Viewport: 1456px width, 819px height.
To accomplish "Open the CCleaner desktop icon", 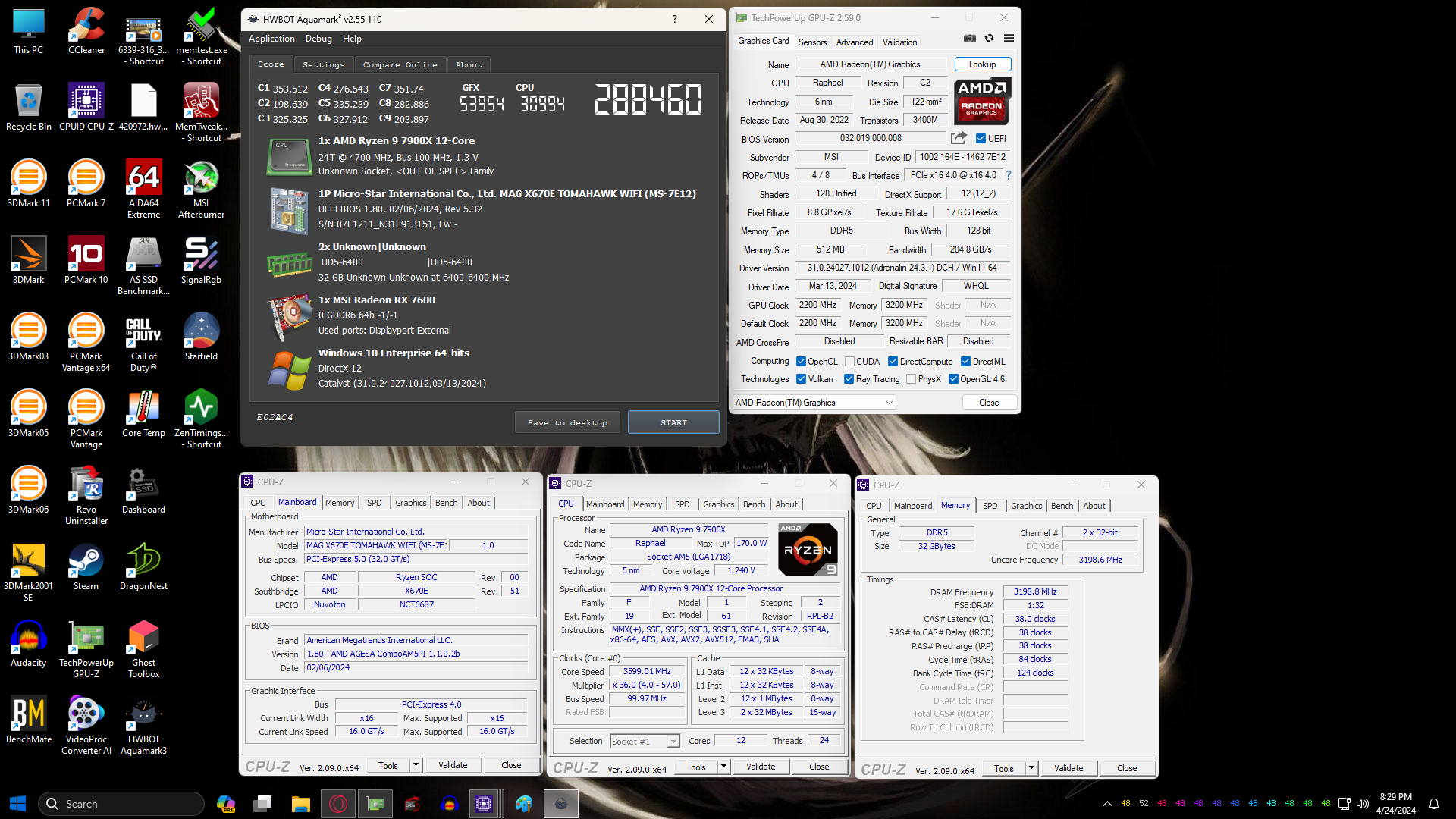I will click(x=86, y=30).
